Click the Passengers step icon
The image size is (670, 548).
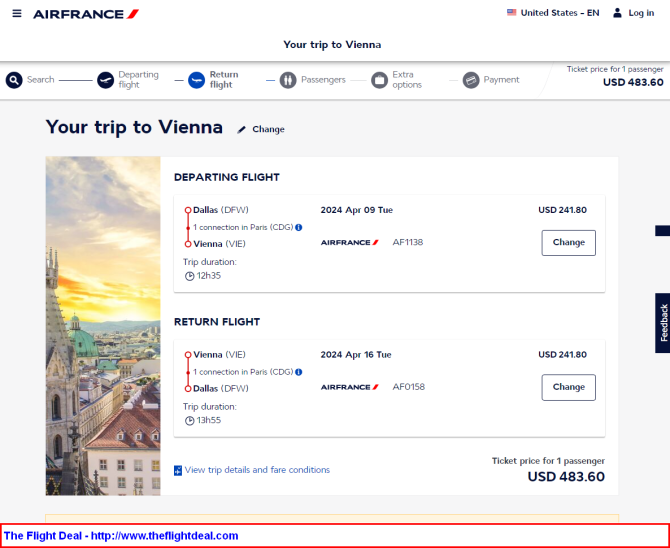point(288,80)
